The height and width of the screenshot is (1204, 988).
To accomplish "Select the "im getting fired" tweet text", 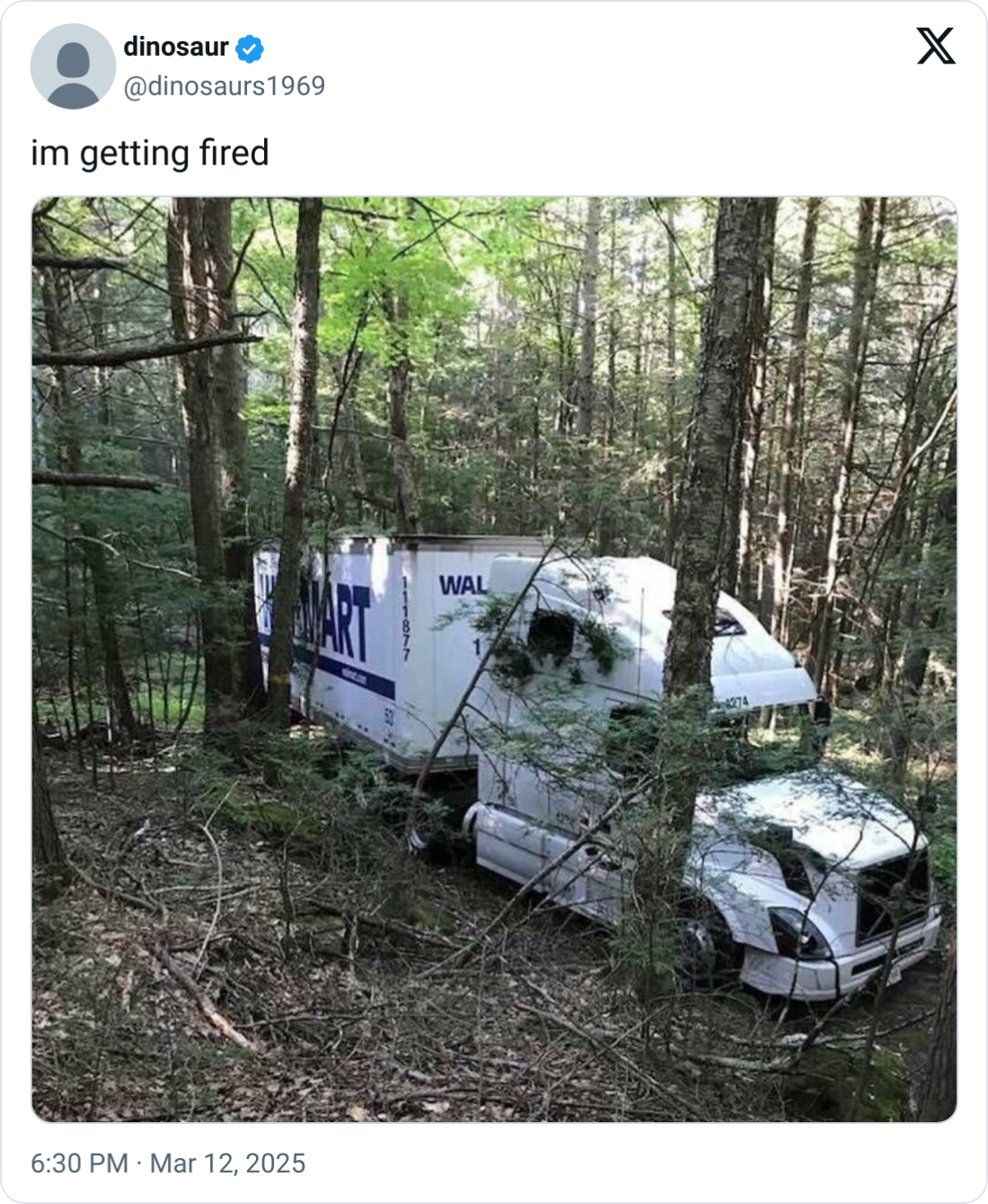I will [x=150, y=153].
